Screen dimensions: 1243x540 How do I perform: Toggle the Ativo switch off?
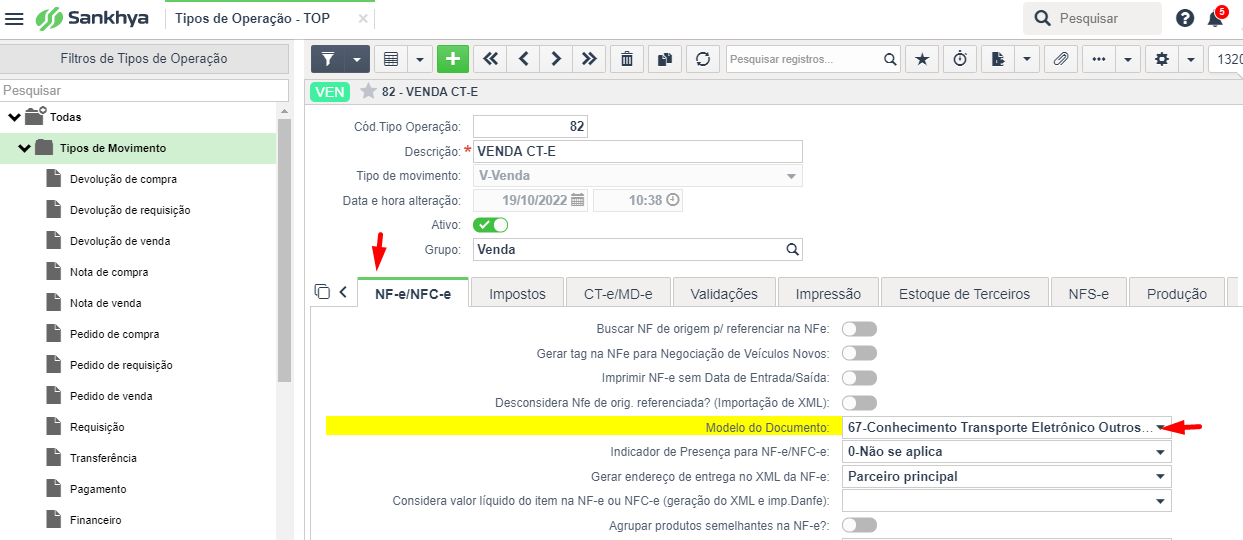(x=490, y=225)
